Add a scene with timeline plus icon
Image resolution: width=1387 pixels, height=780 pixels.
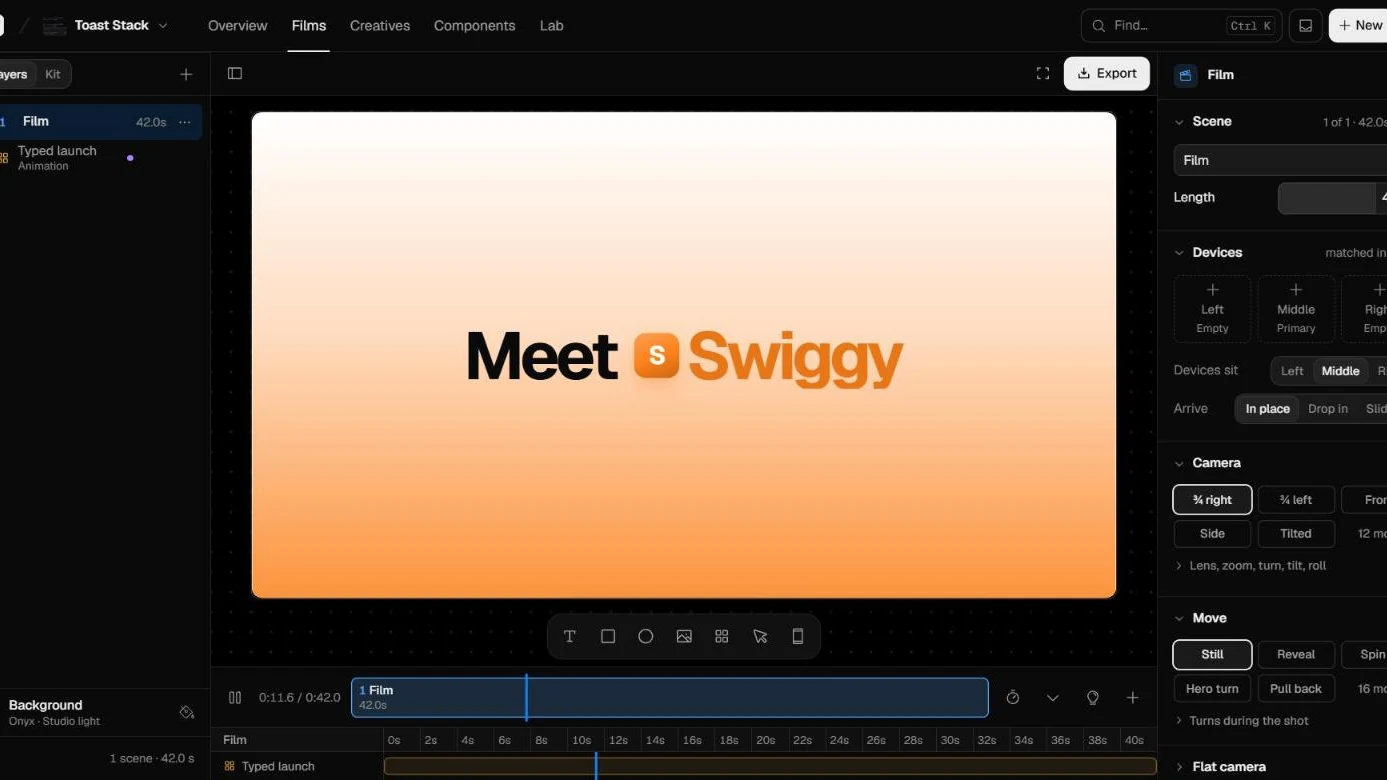coord(1132,697)
